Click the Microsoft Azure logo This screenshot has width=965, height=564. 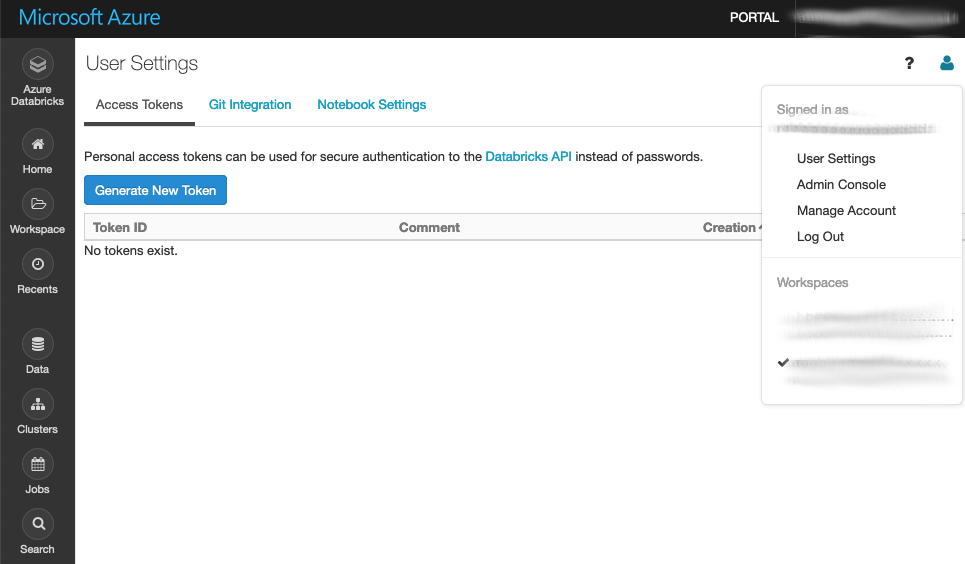coord(89,17)
